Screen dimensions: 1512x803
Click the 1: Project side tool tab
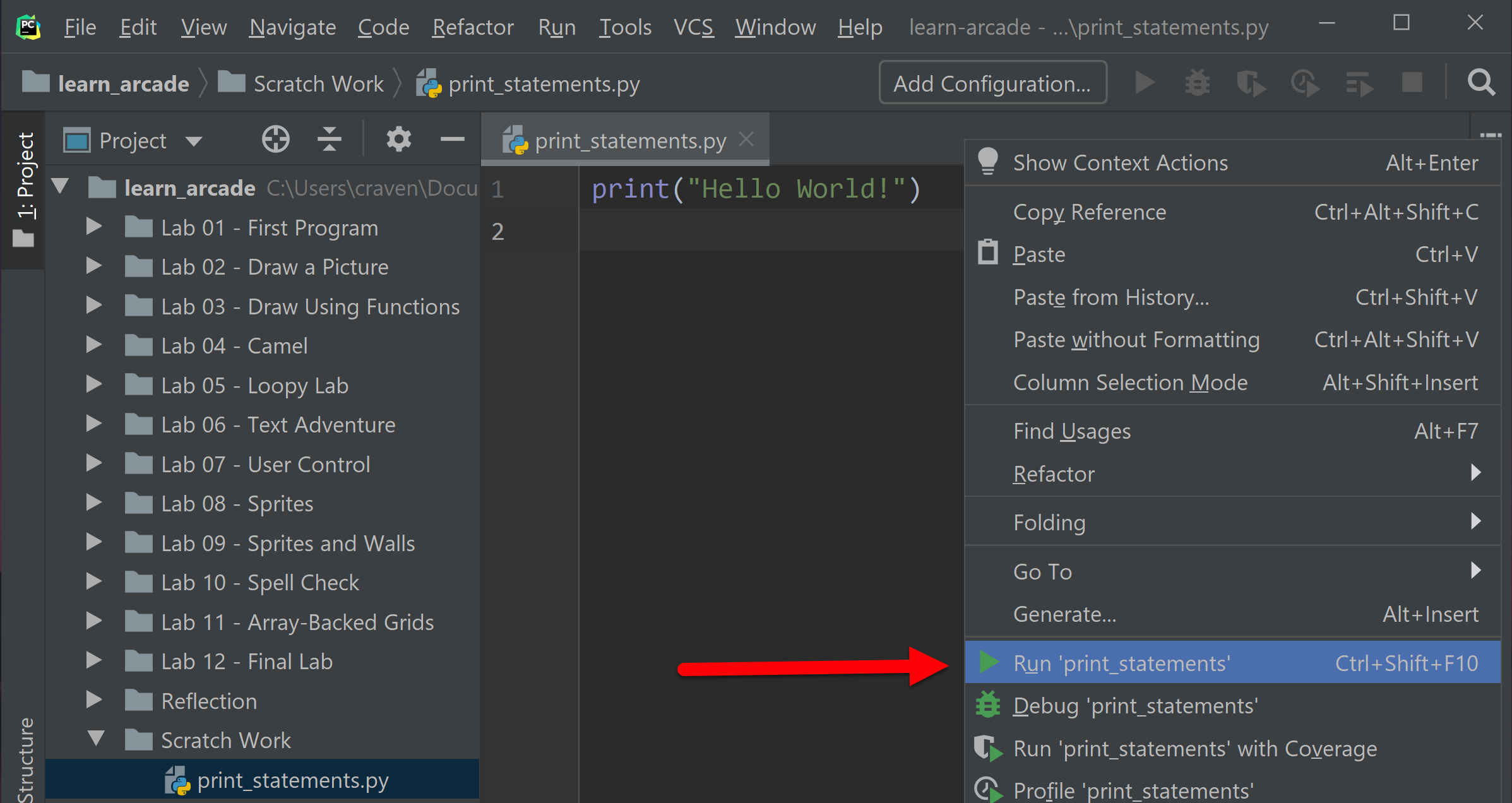(x=24, y=191)
